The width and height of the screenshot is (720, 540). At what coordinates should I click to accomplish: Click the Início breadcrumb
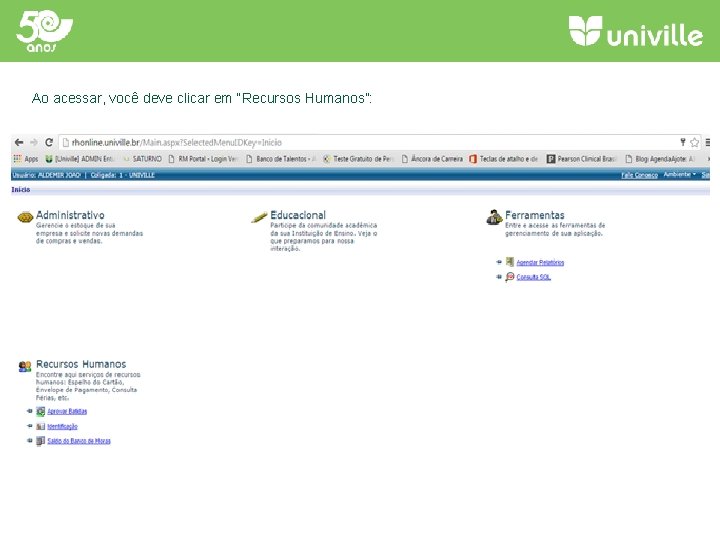pyautogui.click(x=21, y=190)
